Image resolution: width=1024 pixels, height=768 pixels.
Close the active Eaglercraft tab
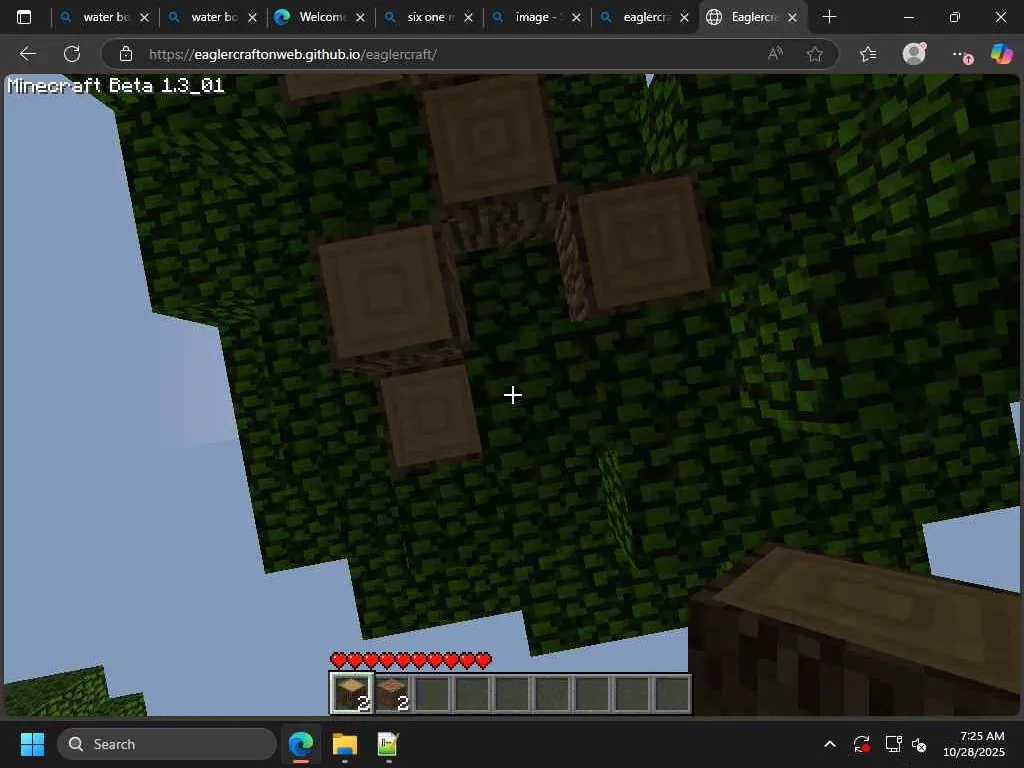[792, 18]
